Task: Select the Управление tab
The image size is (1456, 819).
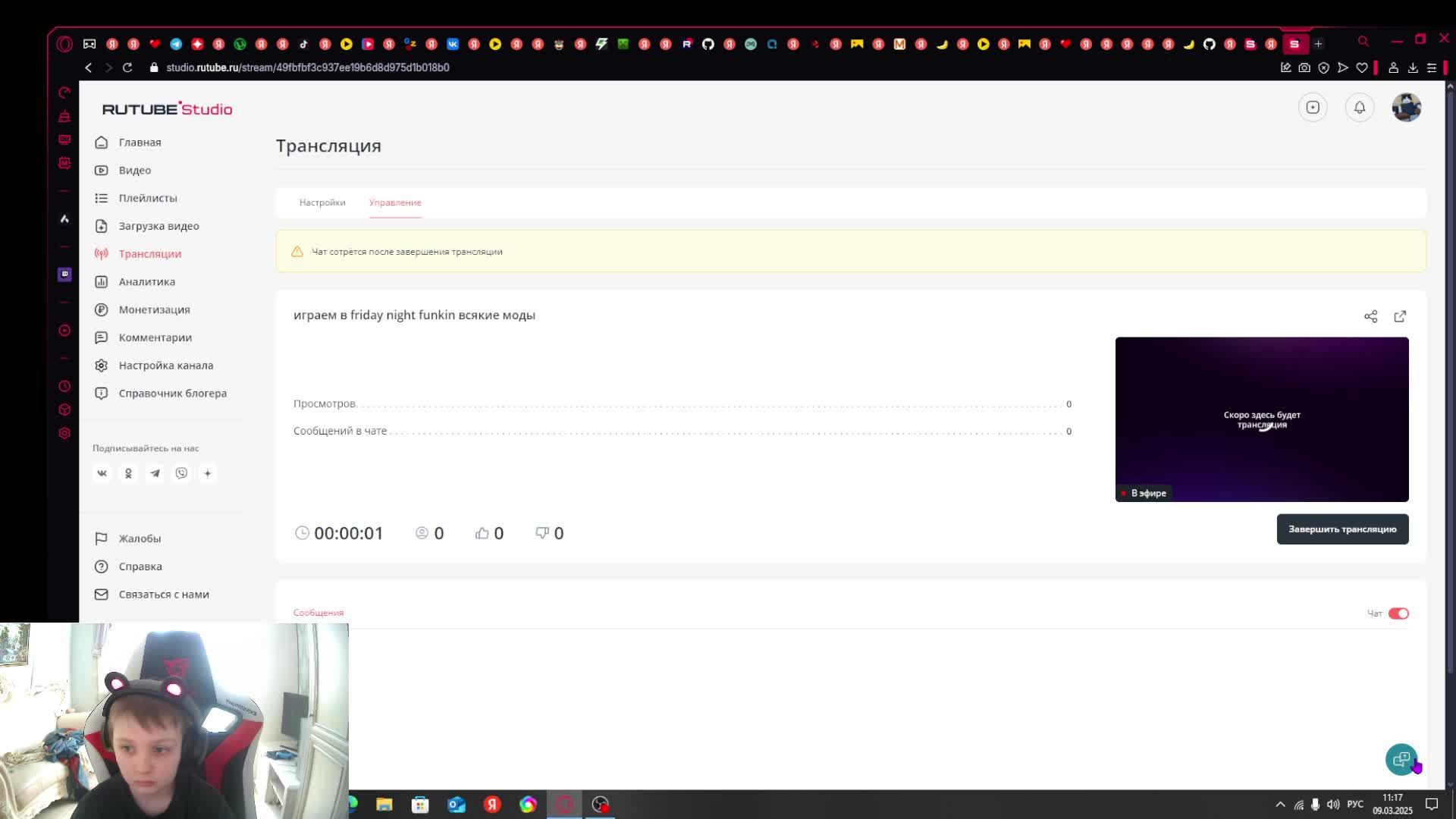Action: click(x=395, y=202)
